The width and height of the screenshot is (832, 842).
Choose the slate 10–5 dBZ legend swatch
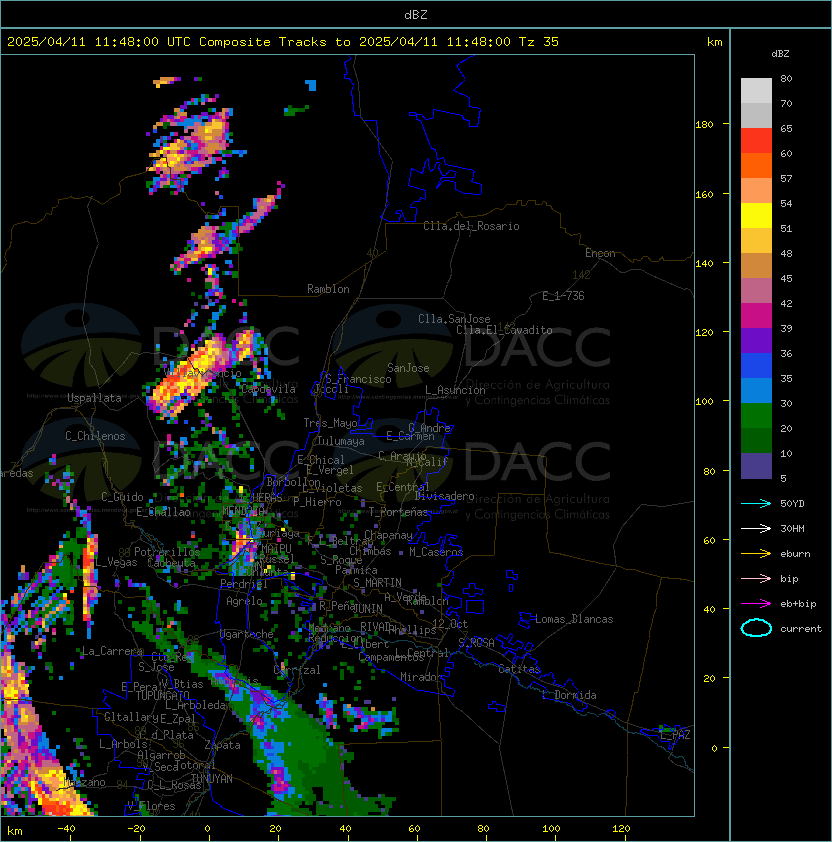coord(756,466)
